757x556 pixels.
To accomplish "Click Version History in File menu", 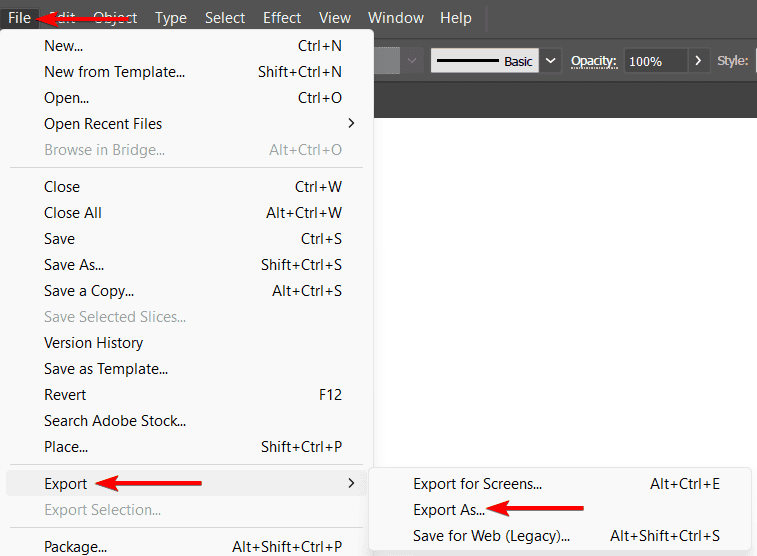I will coord(93,343).
